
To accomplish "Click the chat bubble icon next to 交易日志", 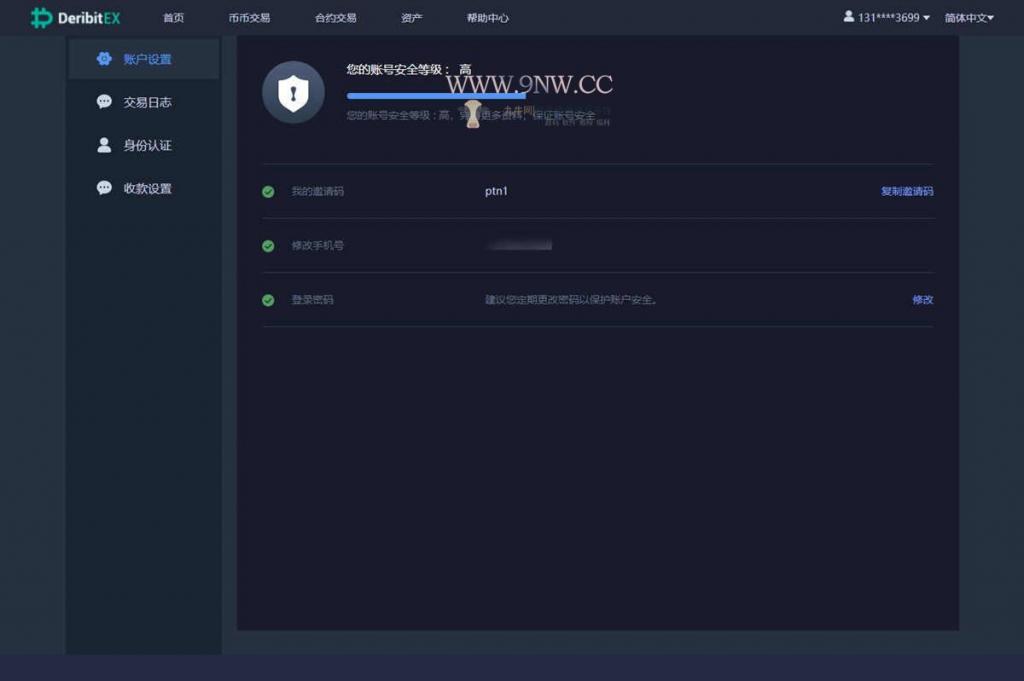I will (x=104, y=101).
